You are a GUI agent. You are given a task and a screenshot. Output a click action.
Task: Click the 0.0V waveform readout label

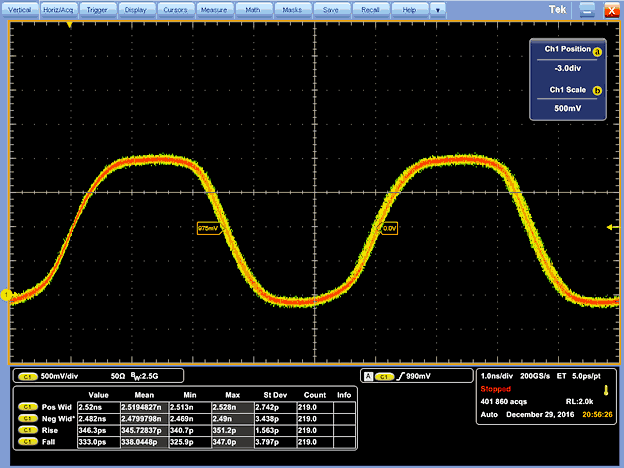coord(389,228)
